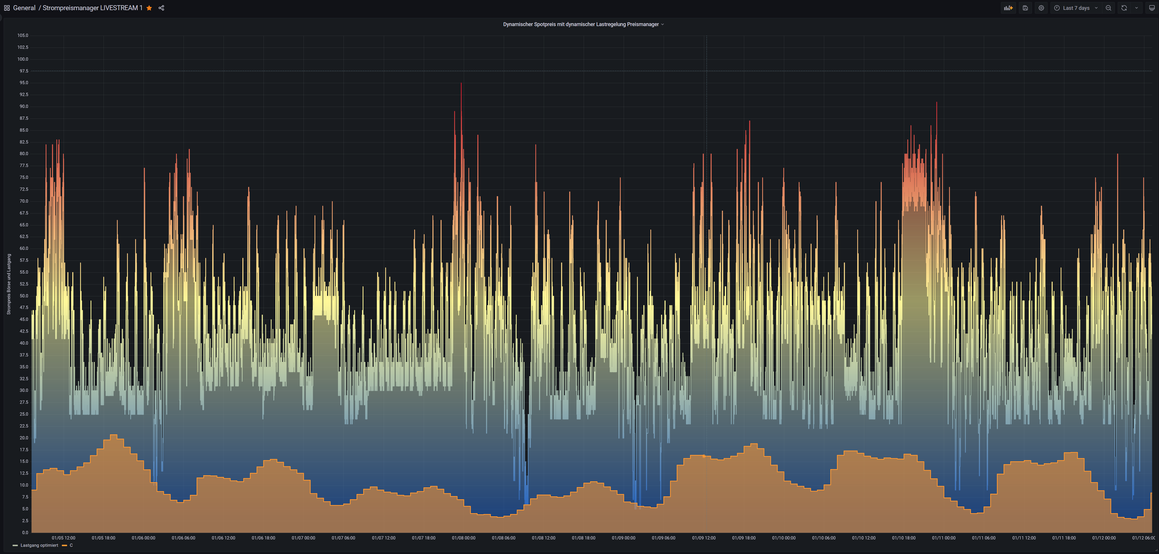Click the 01/06 18:00 time axis label
1159x554 pixels.
(x=264, y=538)
